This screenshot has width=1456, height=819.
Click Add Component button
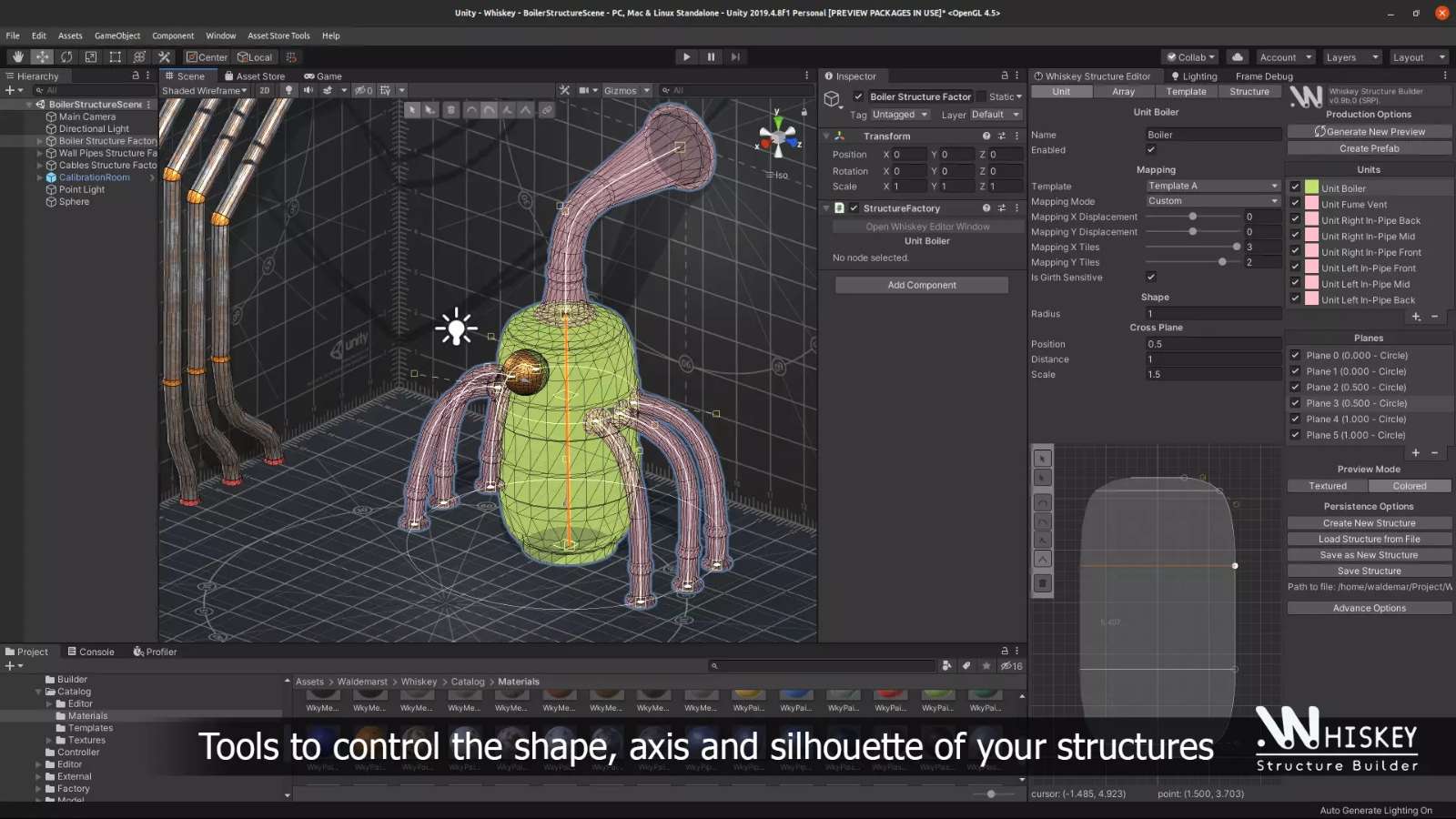tap(922, 285)
